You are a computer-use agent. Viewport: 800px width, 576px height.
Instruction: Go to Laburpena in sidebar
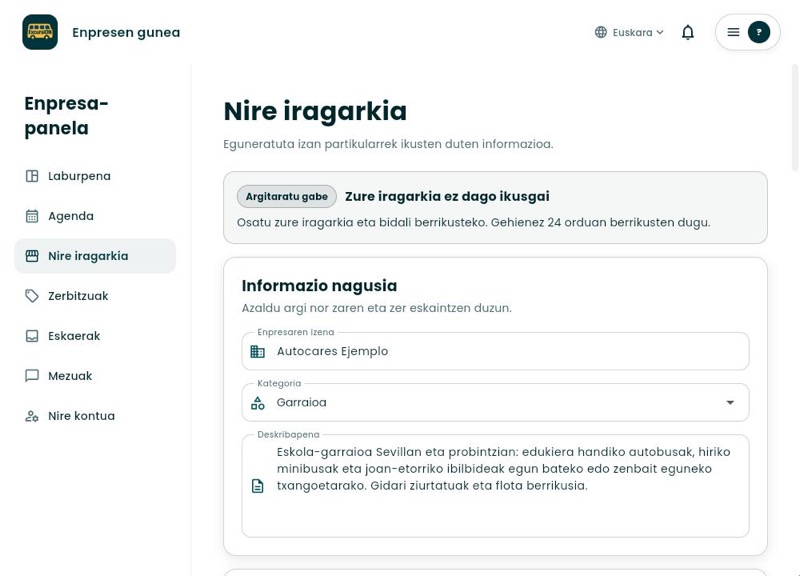95,176
